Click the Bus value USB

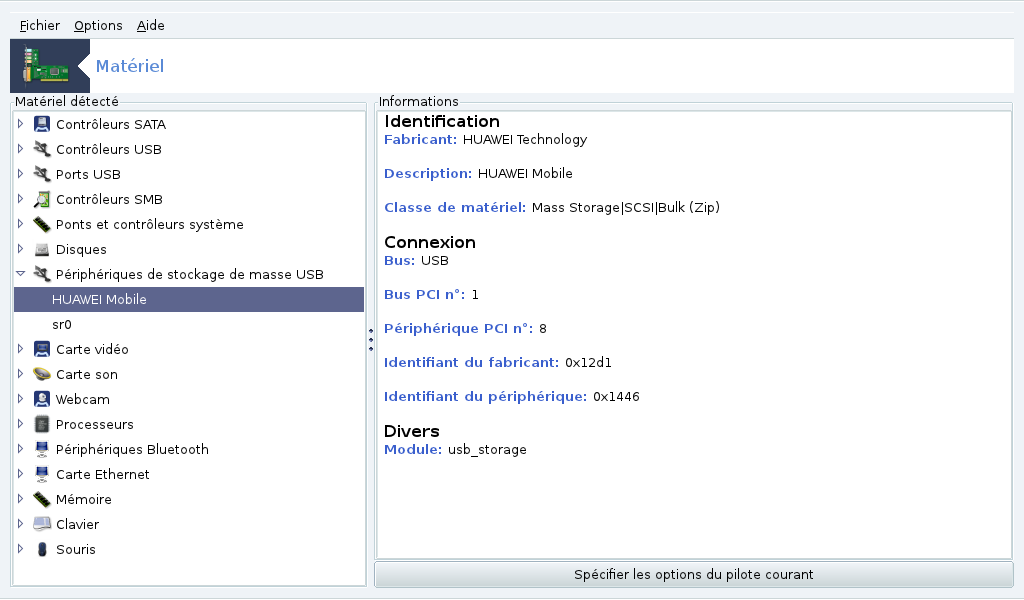(x=435, y=261)
